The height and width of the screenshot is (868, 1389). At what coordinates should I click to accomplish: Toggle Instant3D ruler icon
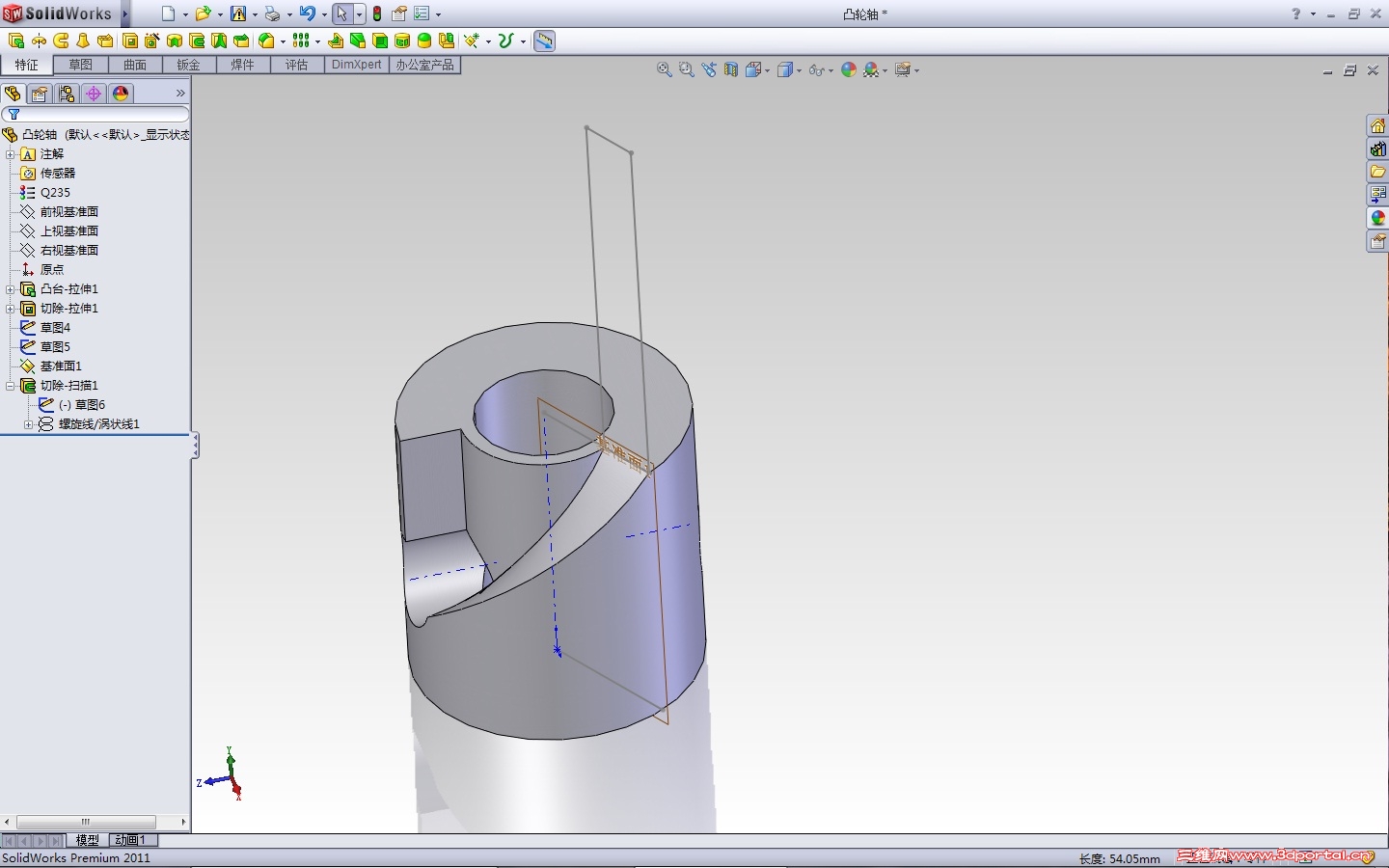coord(544,41)
